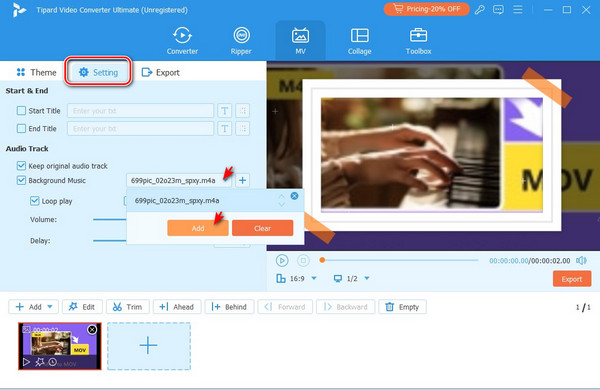Expand the 1/2 screen selector dropdown
Viewport: 600px width, 390px height.
(367, 278)
